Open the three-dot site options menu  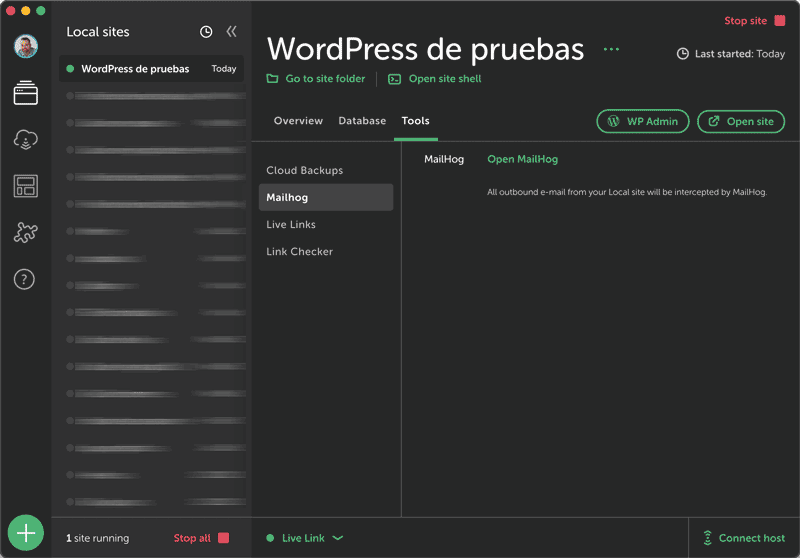click(x=611, y=49)
